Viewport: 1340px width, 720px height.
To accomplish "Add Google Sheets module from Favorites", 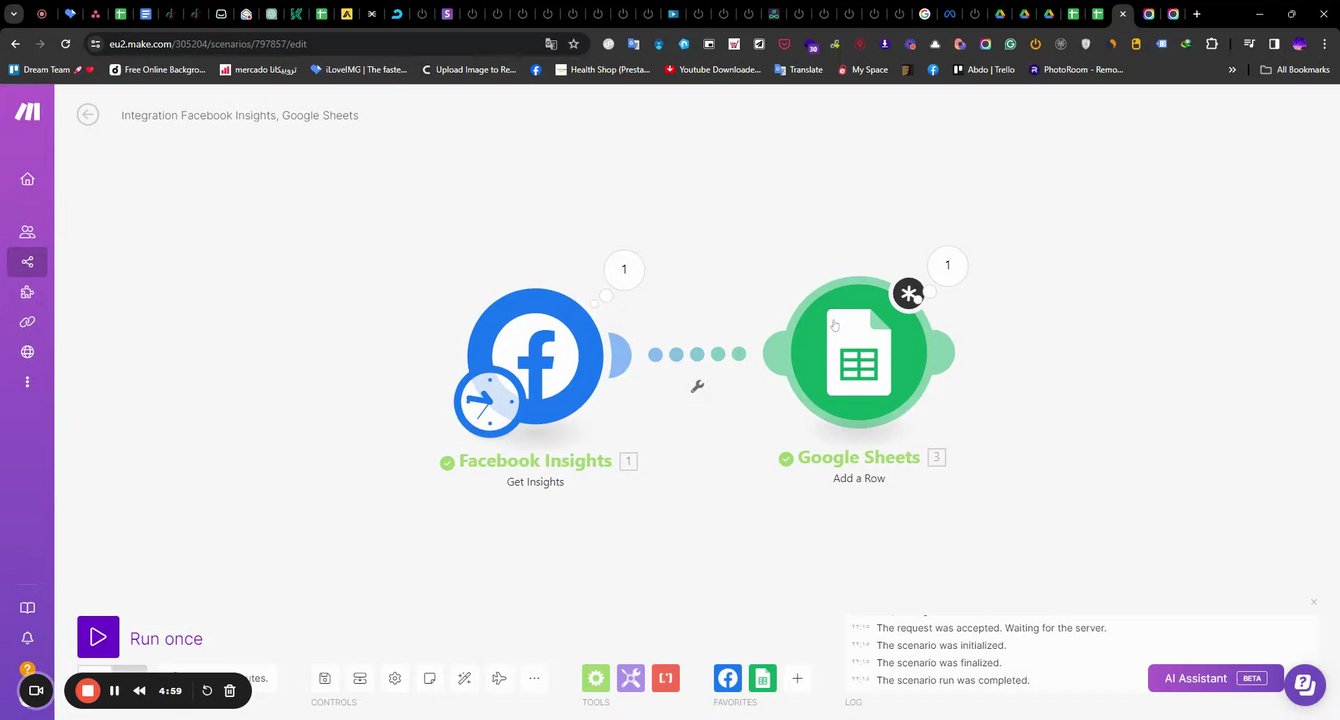I will (x=763, y=678).
